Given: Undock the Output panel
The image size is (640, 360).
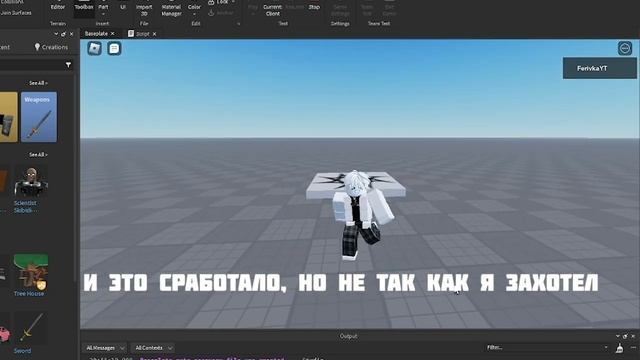Looking at the screenshot, I should pos(625,336).
